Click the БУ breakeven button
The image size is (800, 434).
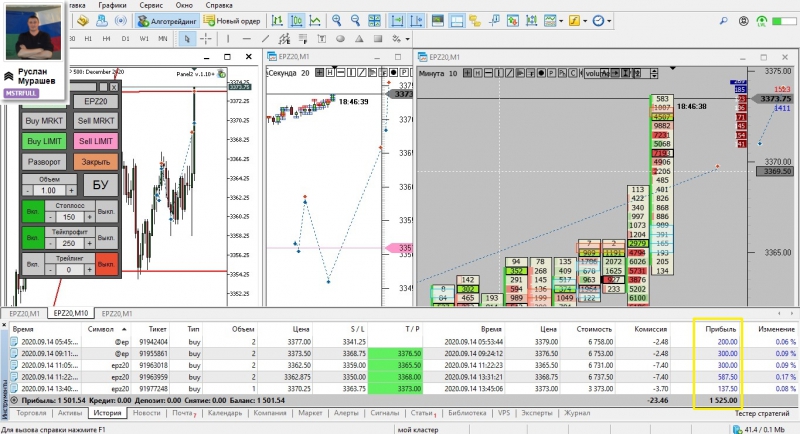100,185
